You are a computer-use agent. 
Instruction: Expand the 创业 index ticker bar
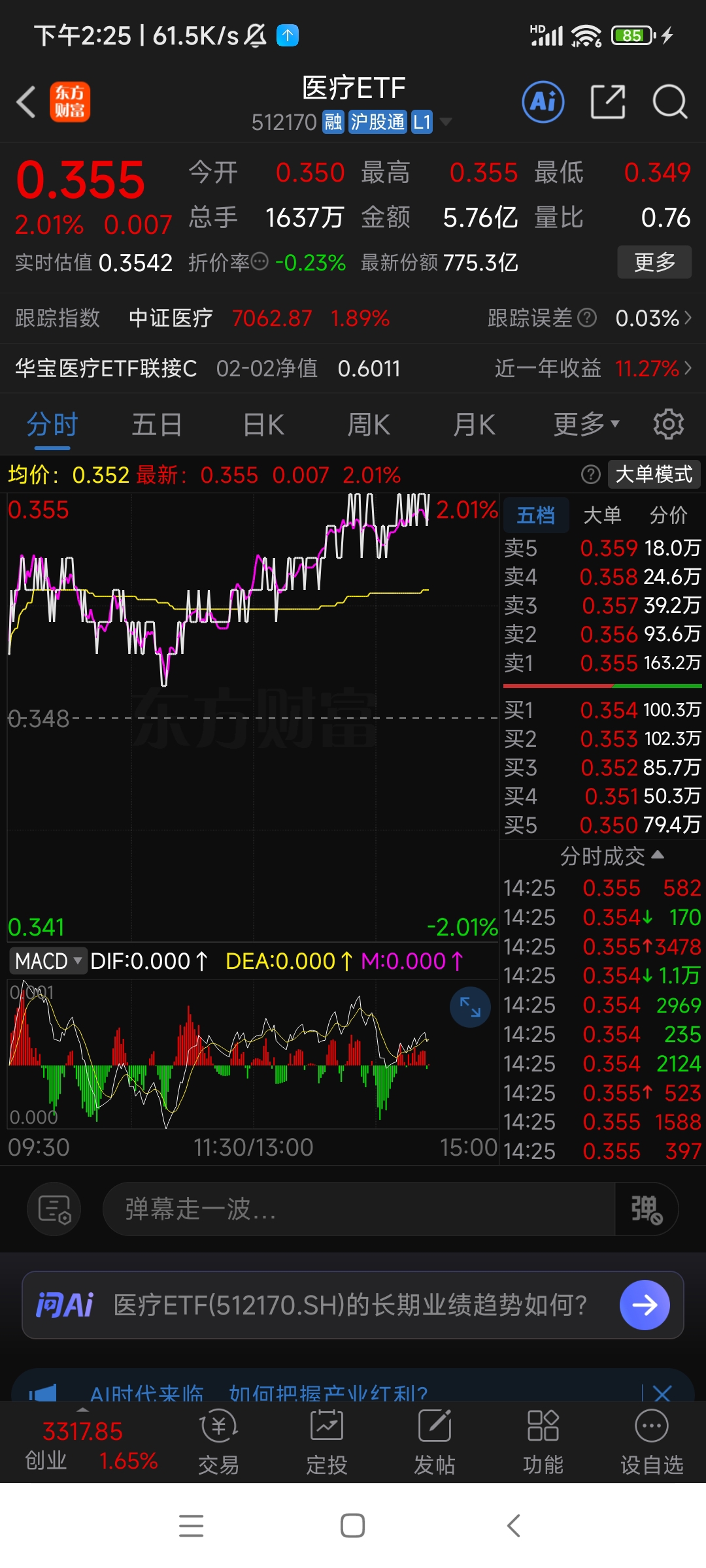pos(83,1411)
